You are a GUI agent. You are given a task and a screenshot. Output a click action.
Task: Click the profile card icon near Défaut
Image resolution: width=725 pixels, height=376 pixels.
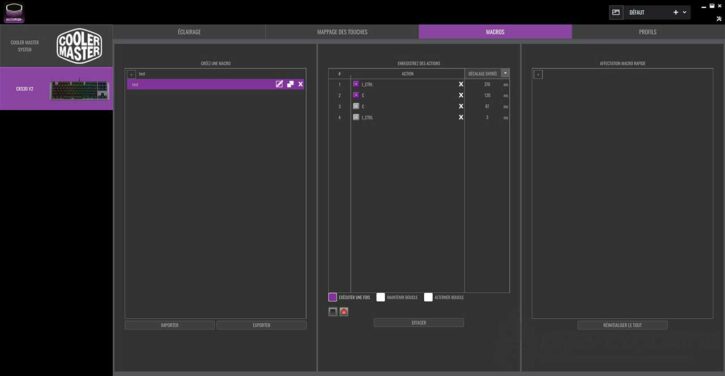click(616, 12)
